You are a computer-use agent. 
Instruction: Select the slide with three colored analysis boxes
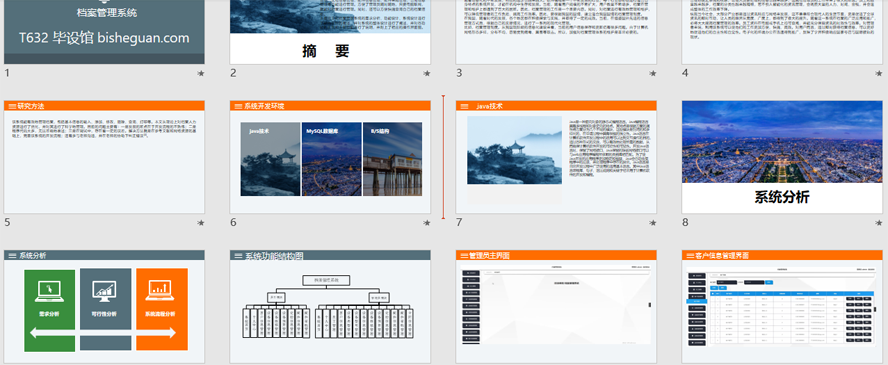(x=104, y=307)
